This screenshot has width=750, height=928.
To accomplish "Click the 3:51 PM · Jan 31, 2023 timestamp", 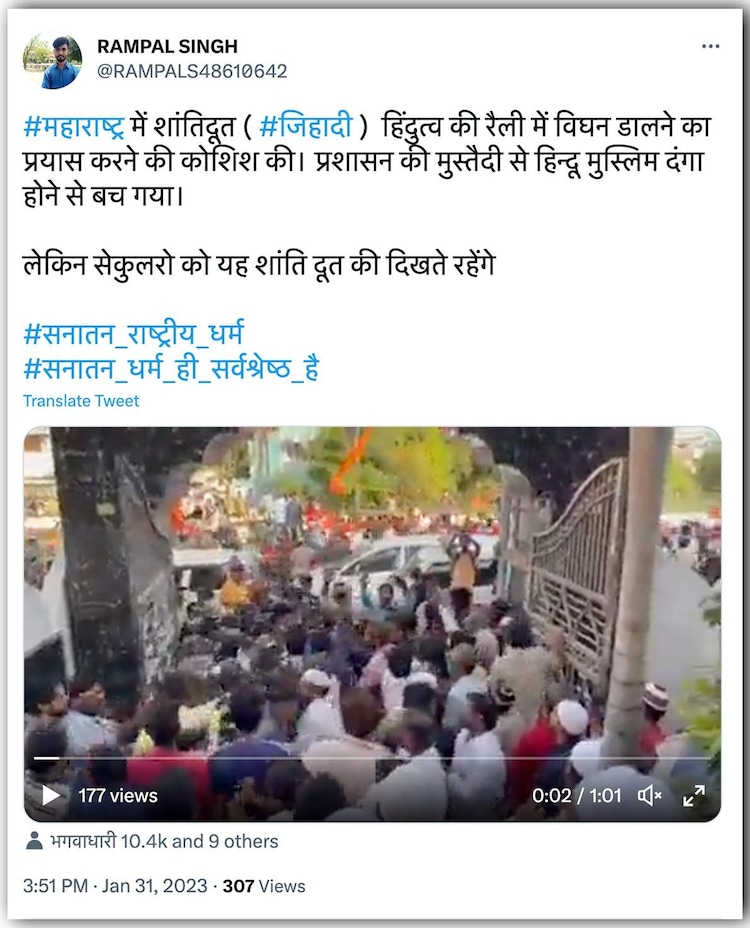I will point(115,886).
